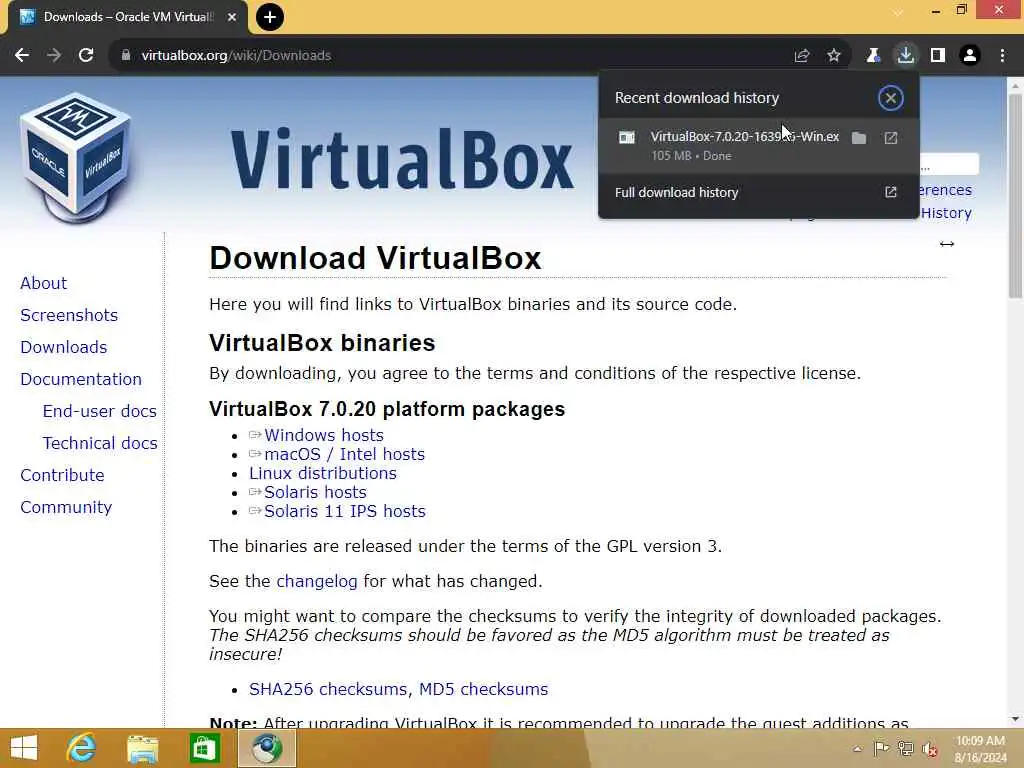The width and height of the screenshot is (1024, 768).
Task: Open Technical docs
Action: (x=100, y=443)
